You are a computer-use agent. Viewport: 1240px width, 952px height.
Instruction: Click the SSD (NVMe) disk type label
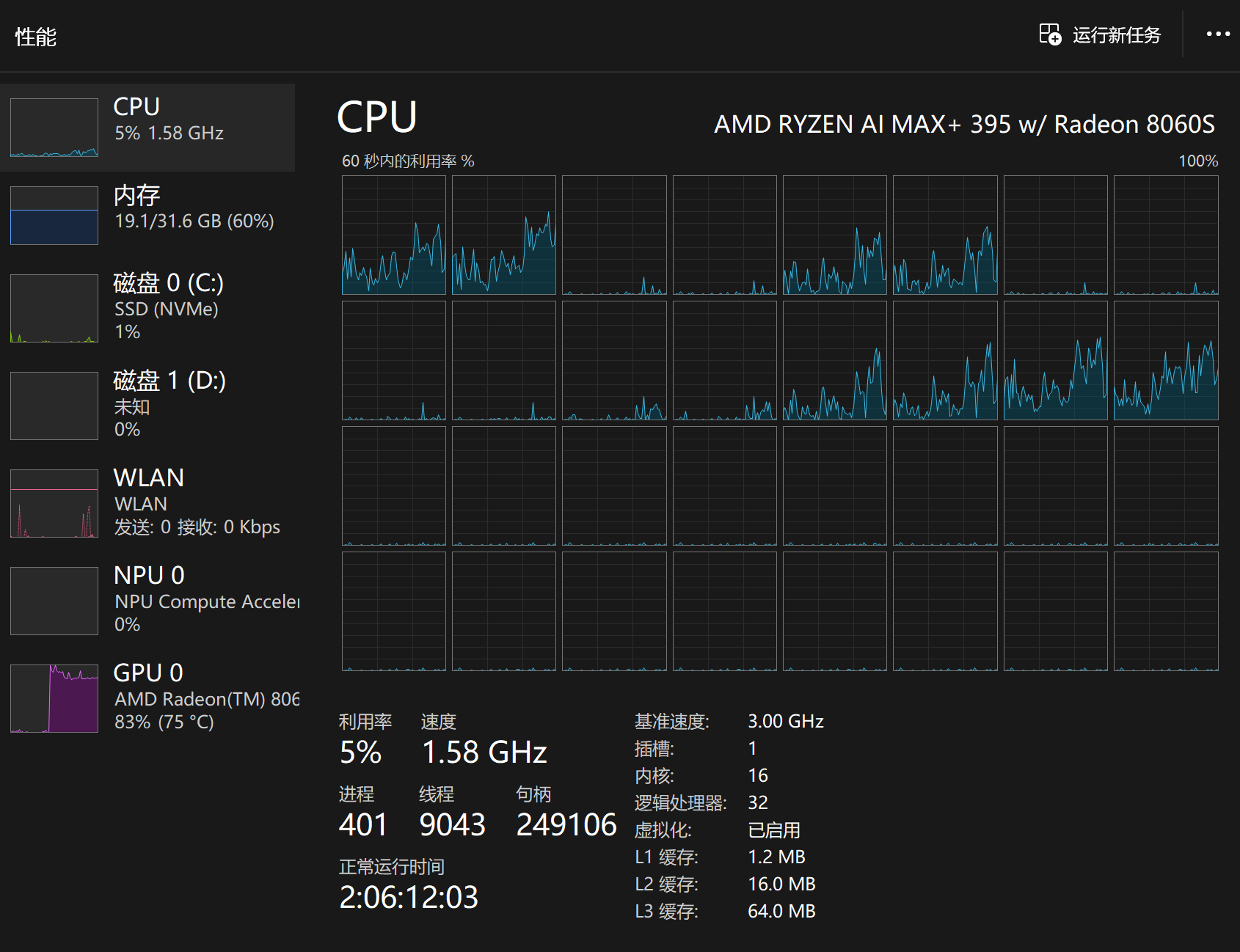[x=167, y=309]
